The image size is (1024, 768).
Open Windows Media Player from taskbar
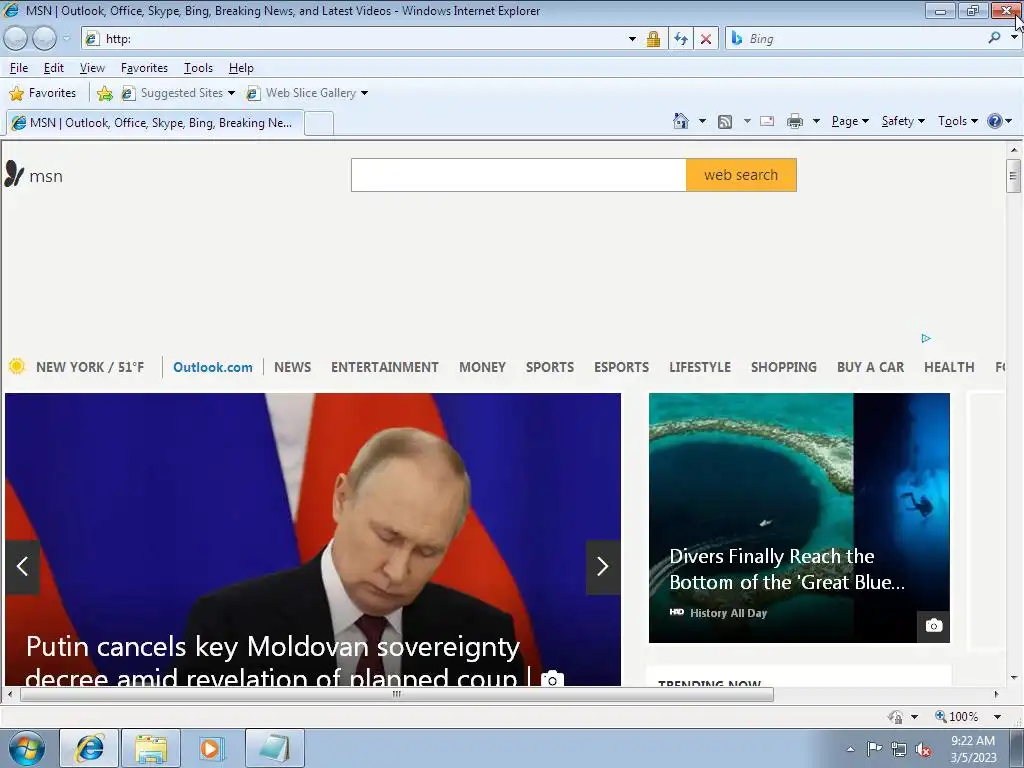click(x=211, y=748)
